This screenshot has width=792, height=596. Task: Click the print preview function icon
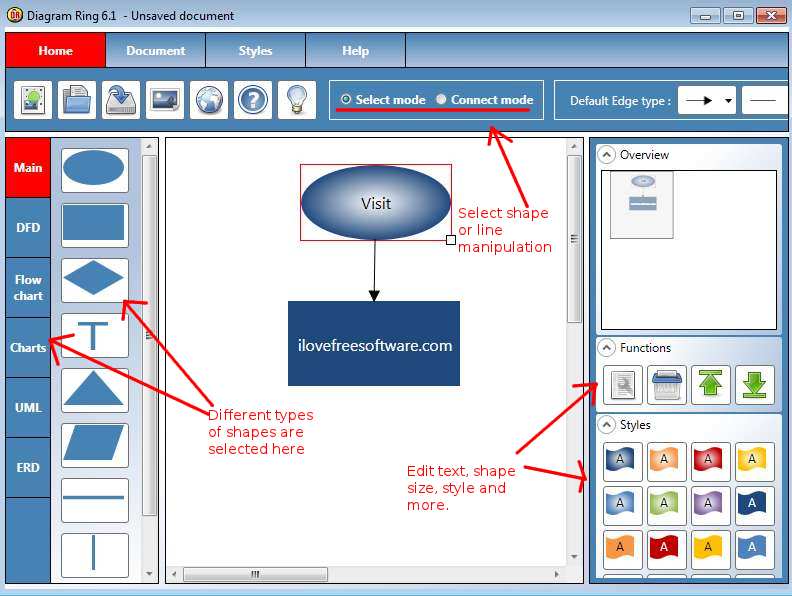(622, 385)
